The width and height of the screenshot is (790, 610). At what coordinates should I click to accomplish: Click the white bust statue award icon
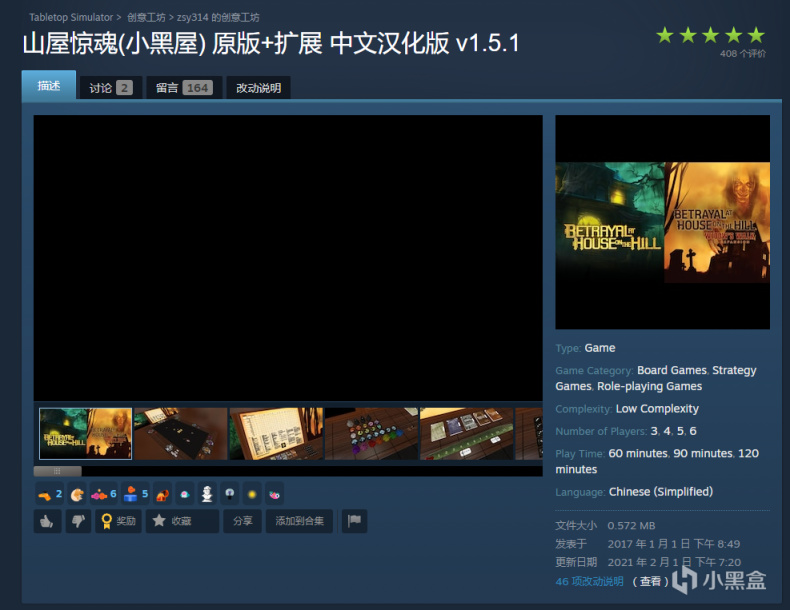[x=207, y=495]
